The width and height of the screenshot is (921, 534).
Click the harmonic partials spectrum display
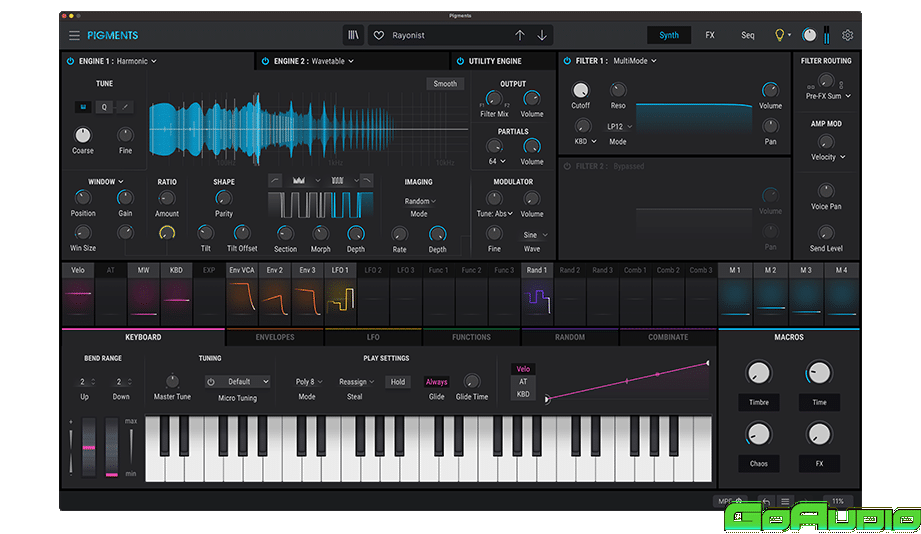309,129
